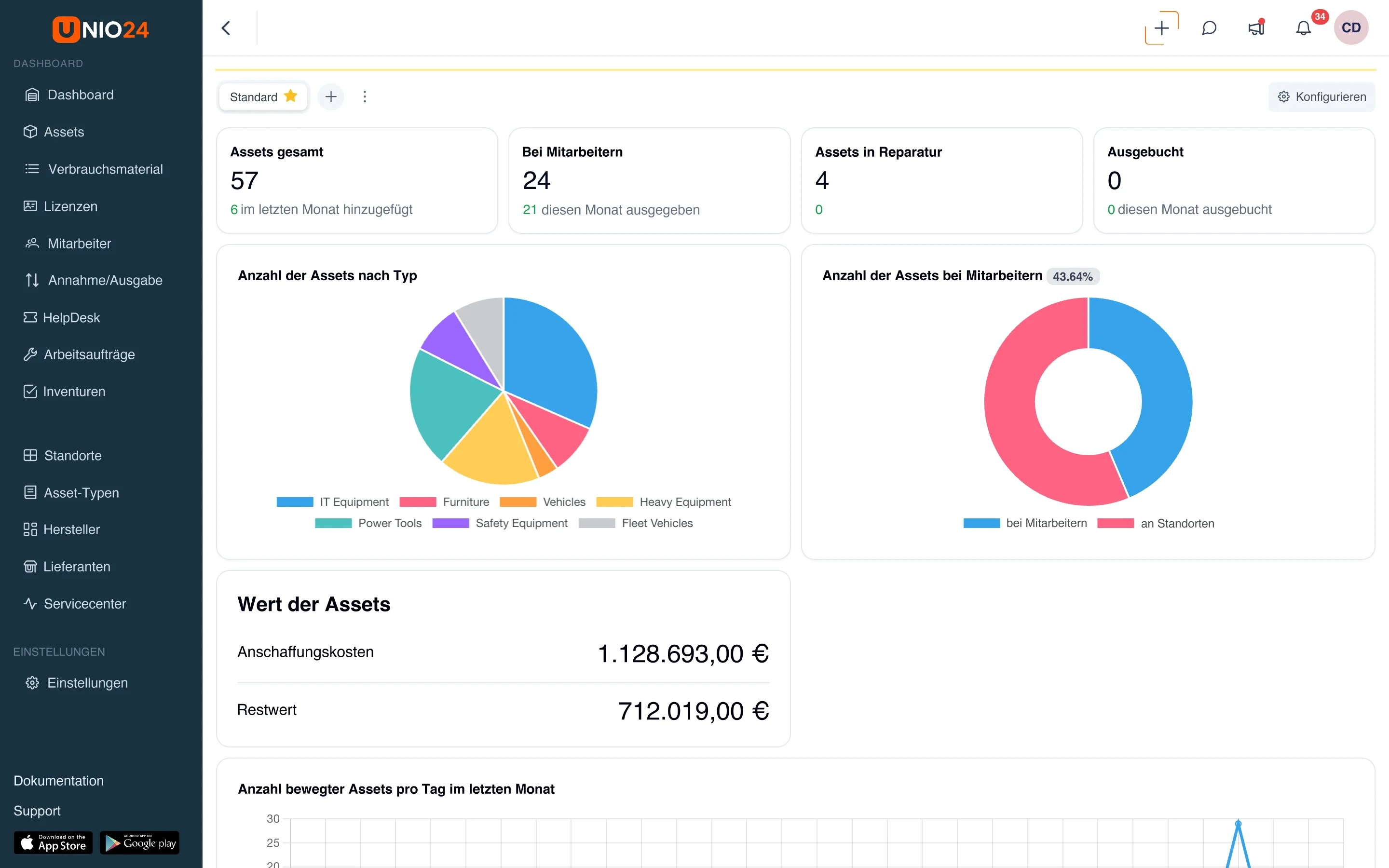Toggle Fleet Vehicles legend entry
The image size is (1389, 868).
[635, 523]
